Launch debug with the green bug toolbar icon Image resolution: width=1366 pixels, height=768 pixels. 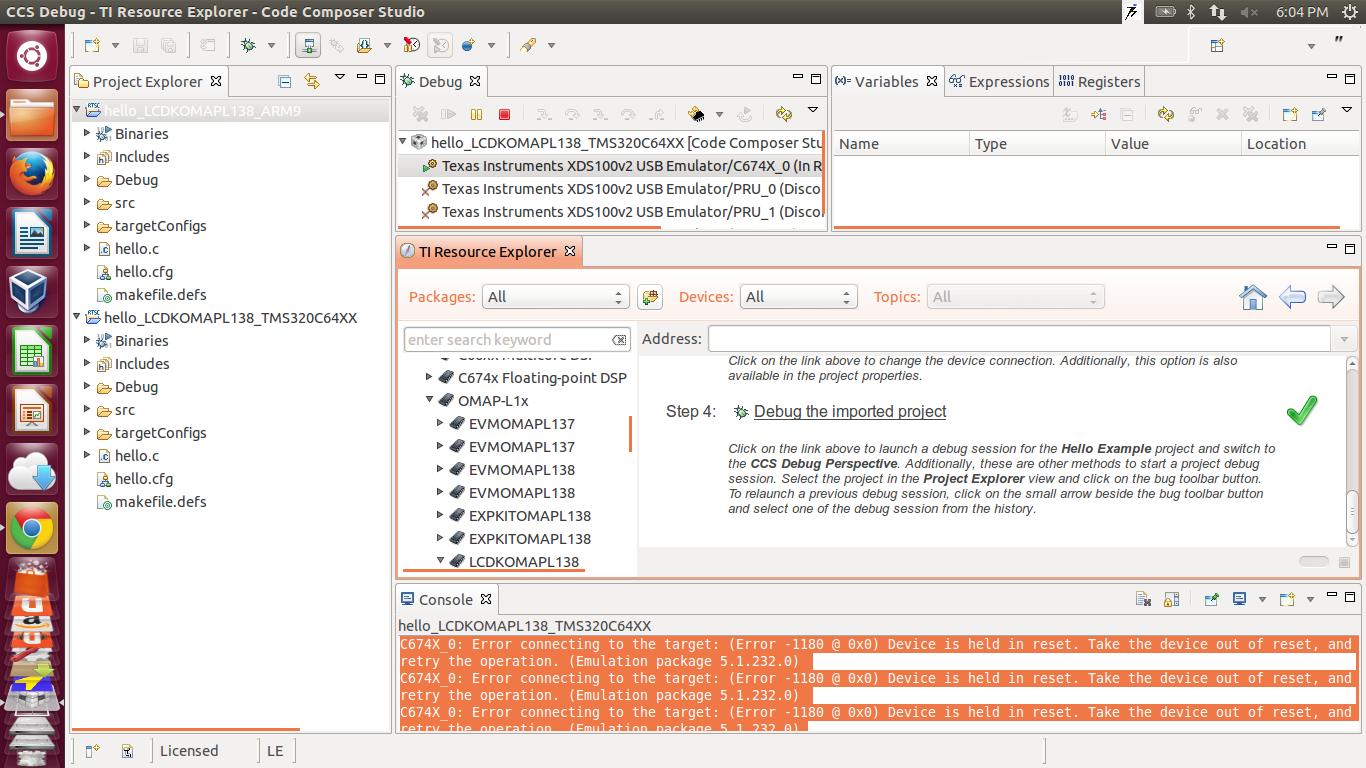(x=248, y=45)
